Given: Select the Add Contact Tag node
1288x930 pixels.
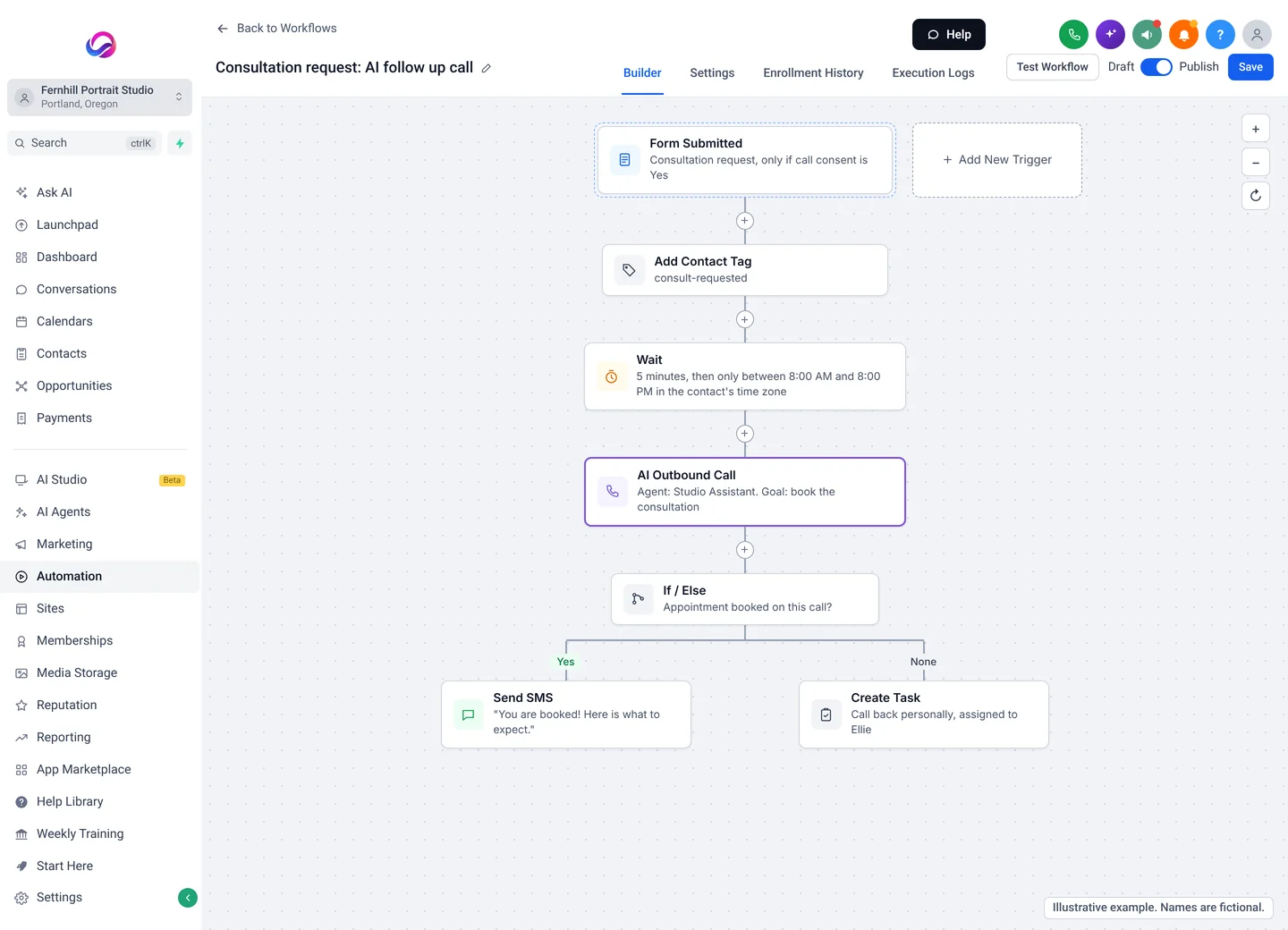Looking at the screenshot, I should pyautogui.click(x=745, y=270).
